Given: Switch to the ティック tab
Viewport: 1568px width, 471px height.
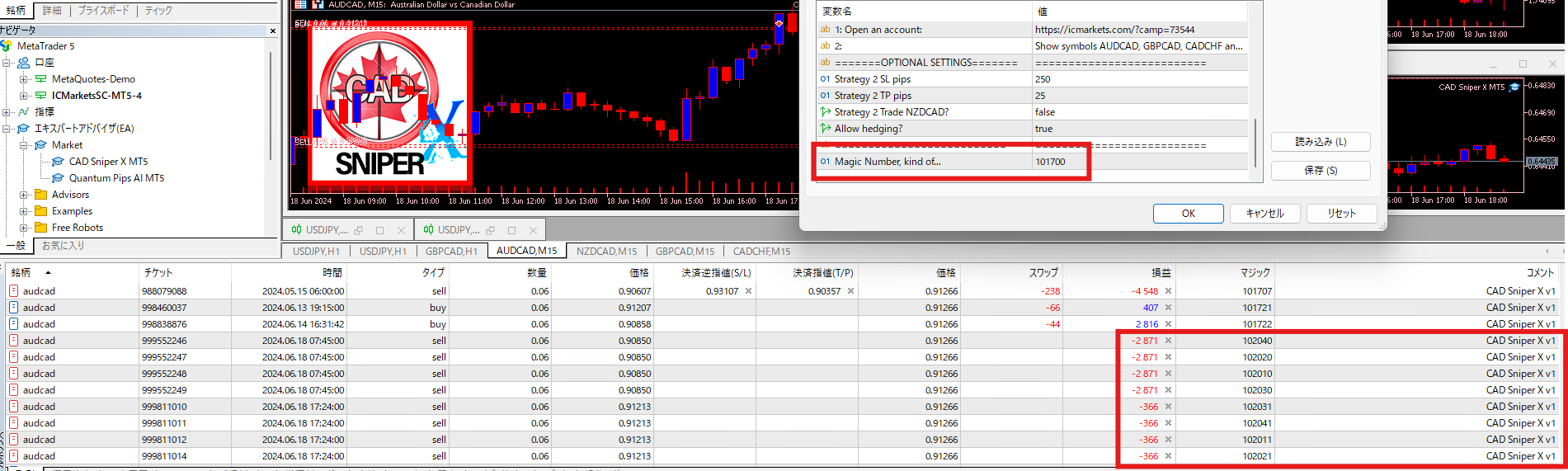Looking at the screenshot, I should (x=158, y=11).
